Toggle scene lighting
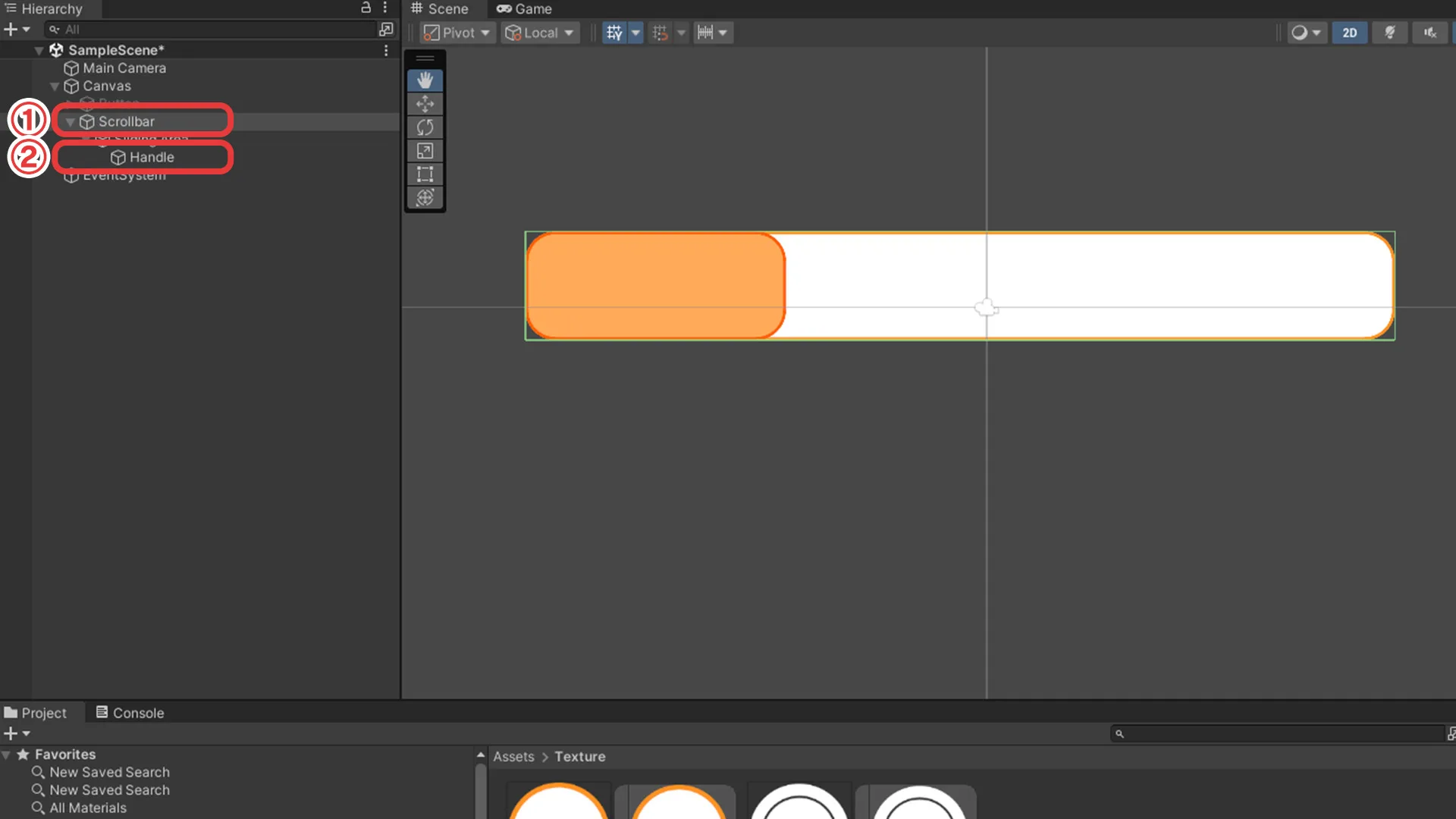Image resolution: width=1456 pixels, height=819 pixels. (1390, 33)
